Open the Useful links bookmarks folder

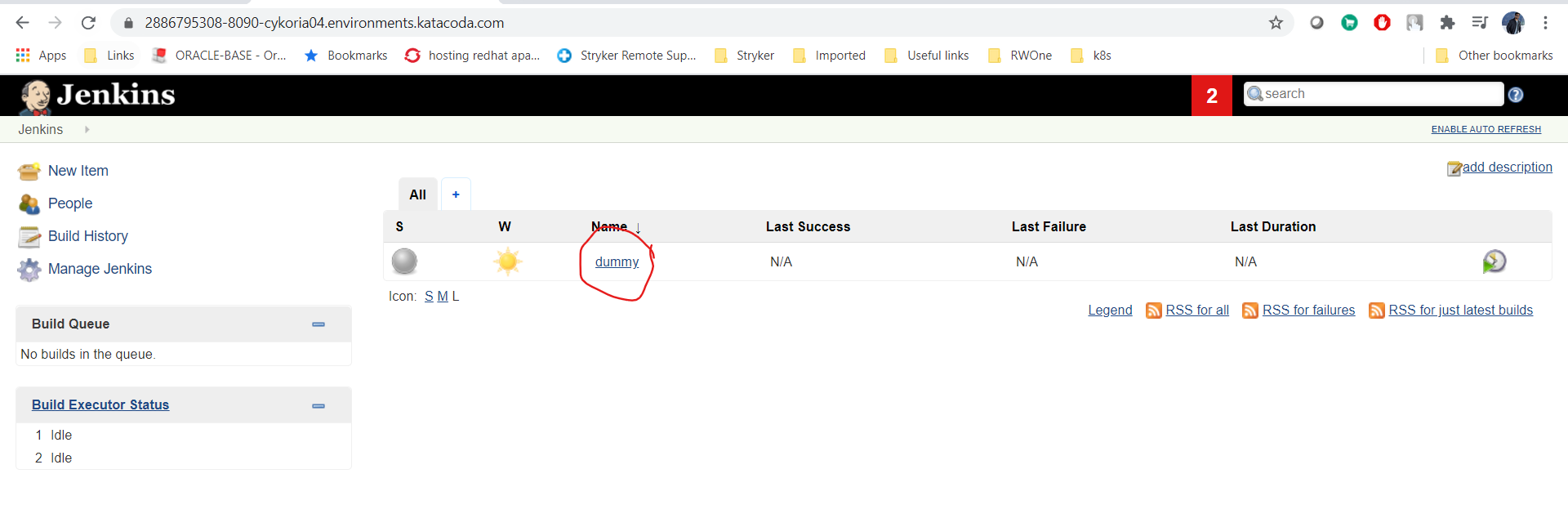(926, 56)
